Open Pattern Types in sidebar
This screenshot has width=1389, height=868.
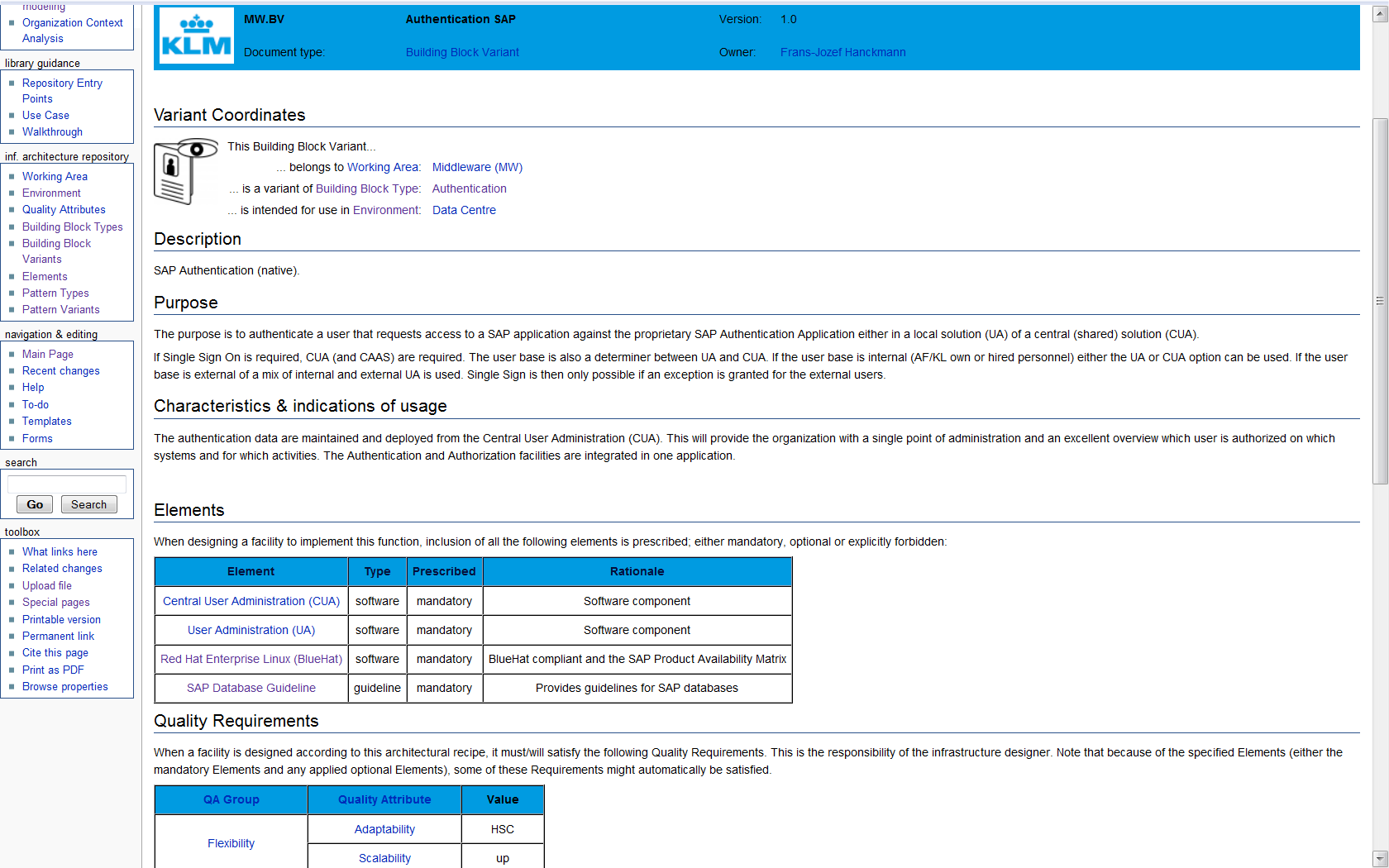tap(55, 293)
